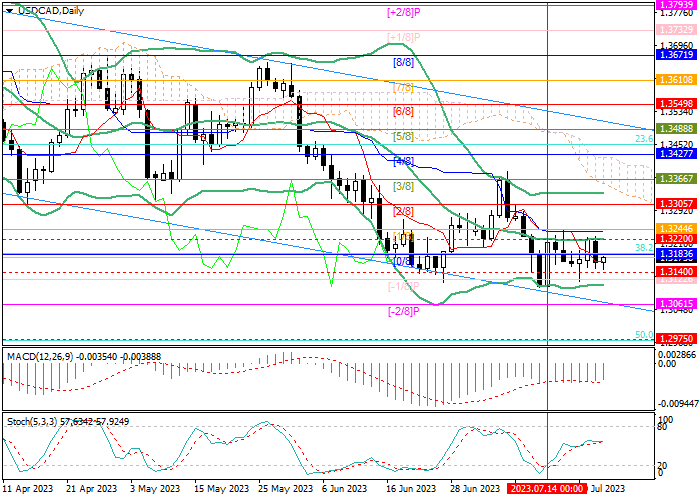Viewport: 700px width, 500px height.
Task: Click the [8/8] Murrey level label
Action: pyautogui.click(x=404, y=62)
